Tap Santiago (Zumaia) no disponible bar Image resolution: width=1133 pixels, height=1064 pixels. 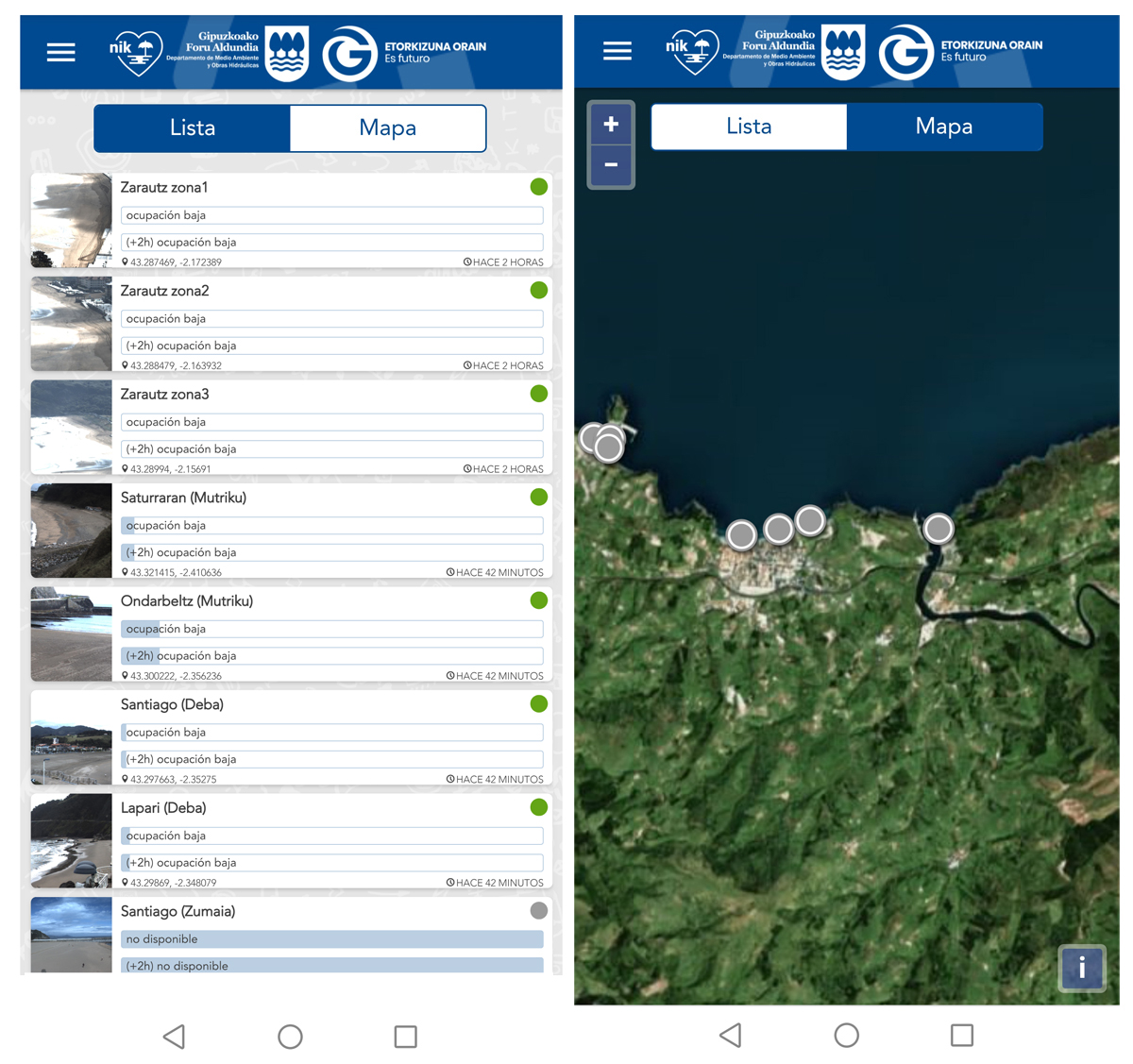click(332, 938)
